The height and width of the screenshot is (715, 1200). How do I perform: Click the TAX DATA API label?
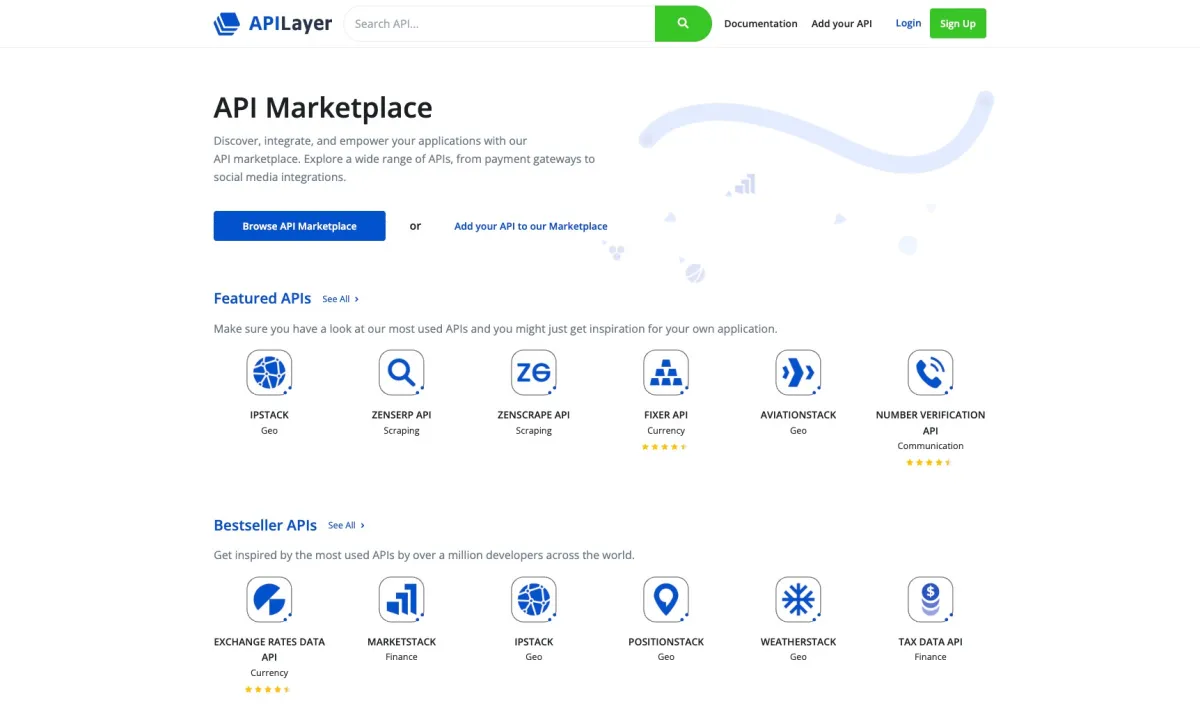[x=930, y=642]
